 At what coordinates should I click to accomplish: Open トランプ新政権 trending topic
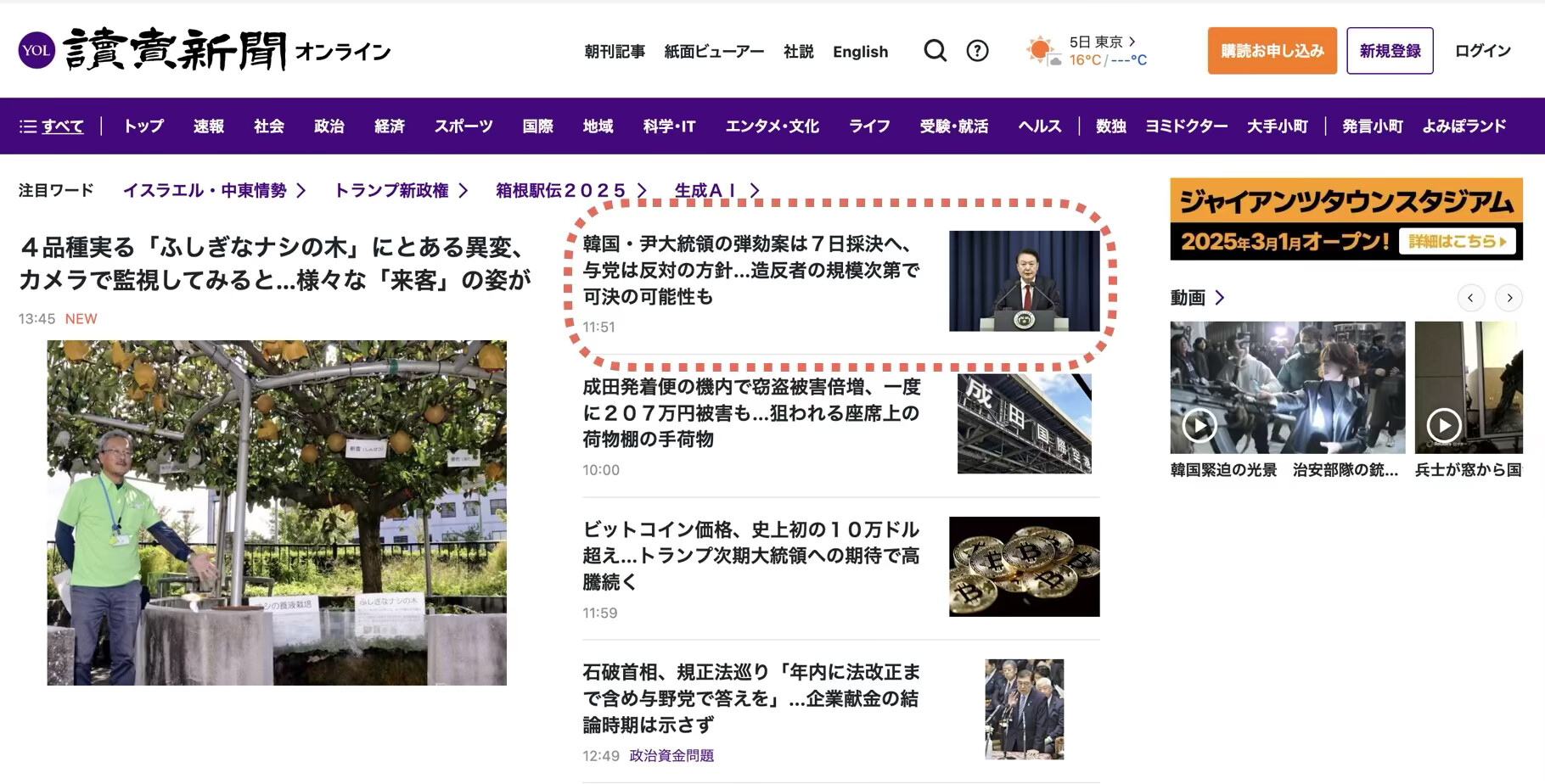401,191
